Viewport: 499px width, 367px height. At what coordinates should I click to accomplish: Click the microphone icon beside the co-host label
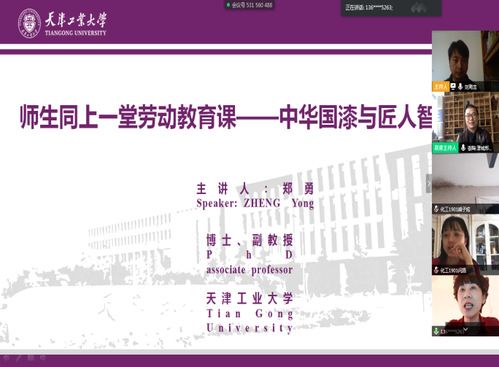coord(463,148)
